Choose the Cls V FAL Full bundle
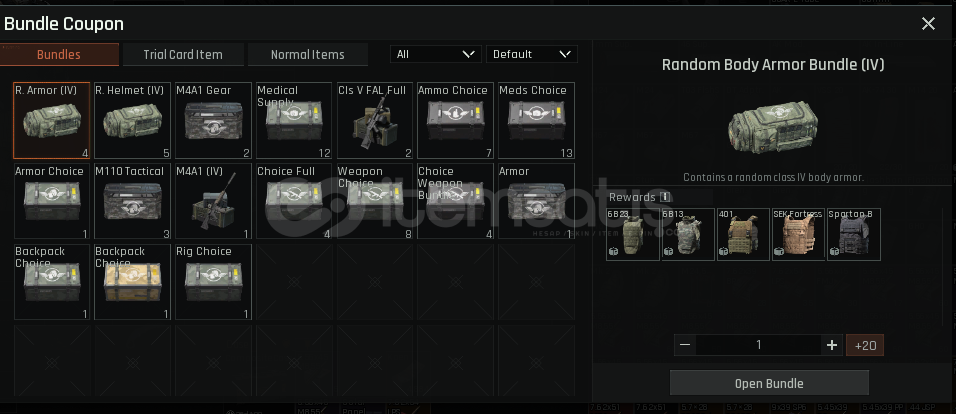 [x=375, y=121]
